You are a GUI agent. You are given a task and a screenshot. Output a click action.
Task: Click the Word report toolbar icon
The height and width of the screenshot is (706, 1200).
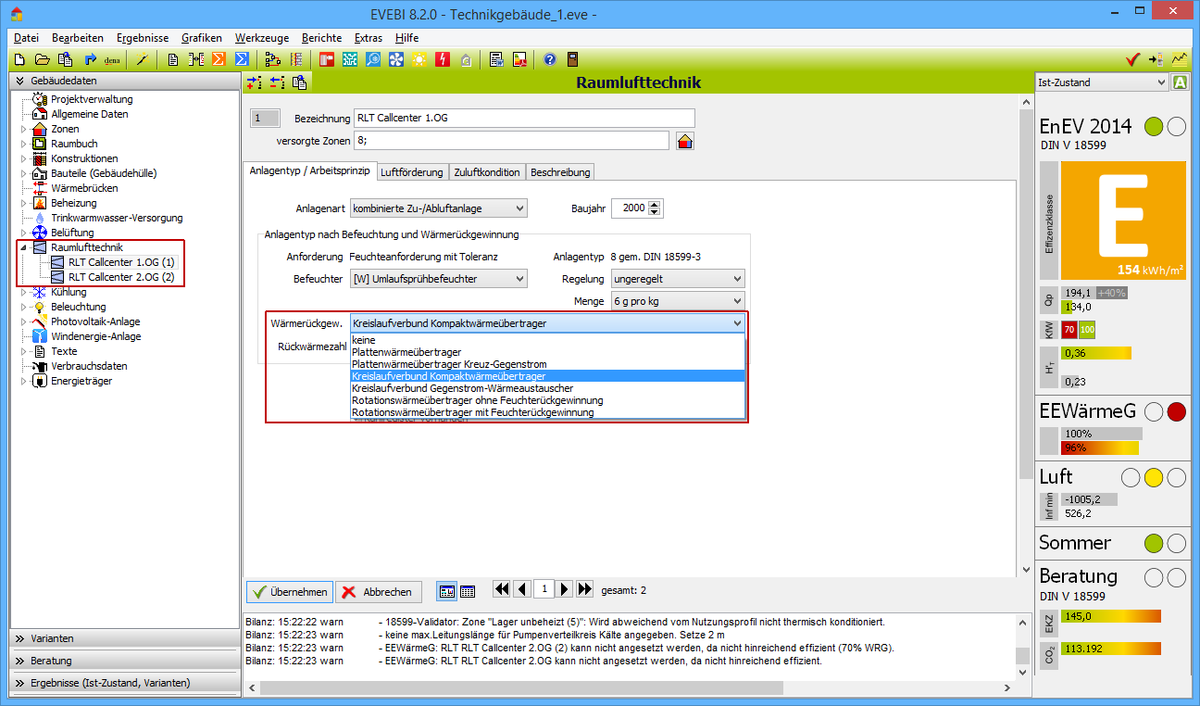[x=496, y=60]
